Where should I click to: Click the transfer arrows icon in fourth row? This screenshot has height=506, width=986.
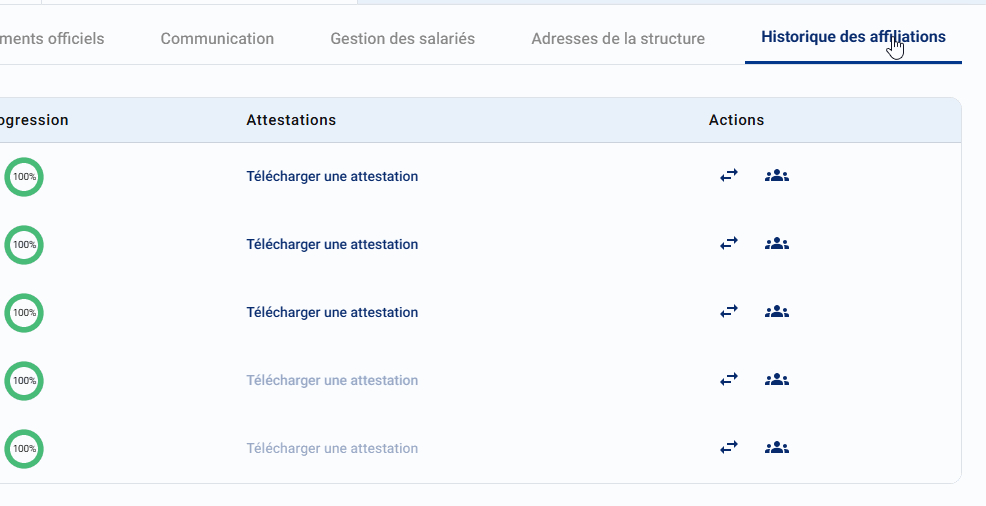729,380
